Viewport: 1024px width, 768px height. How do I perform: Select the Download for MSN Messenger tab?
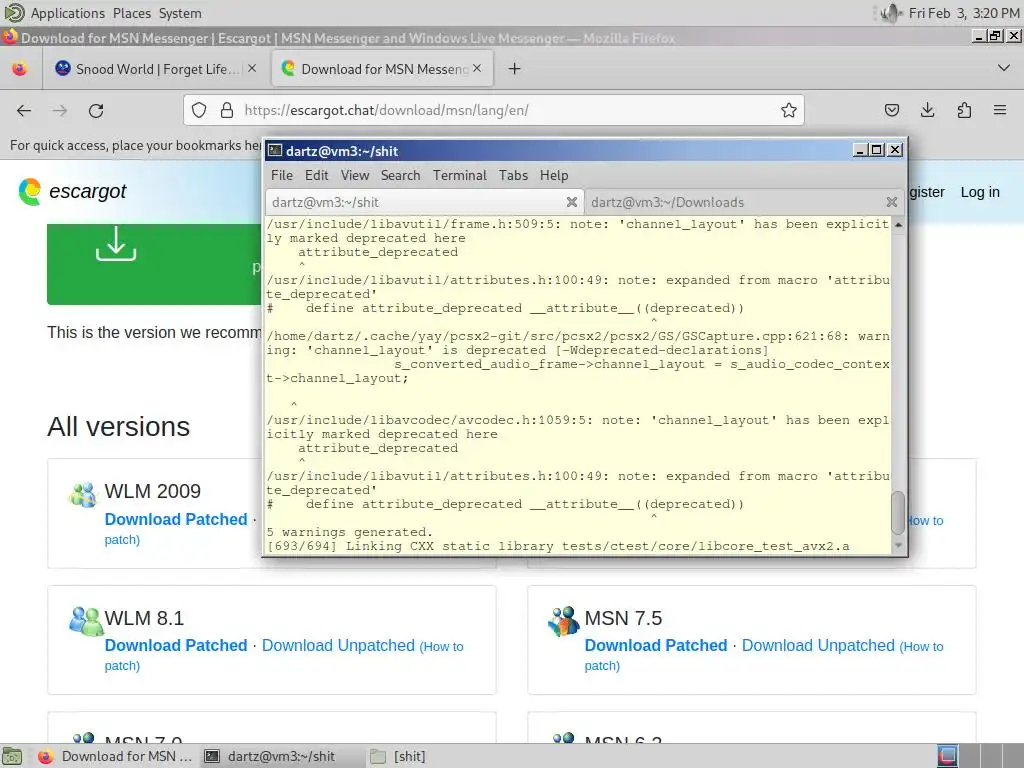(x=383, y=69)
